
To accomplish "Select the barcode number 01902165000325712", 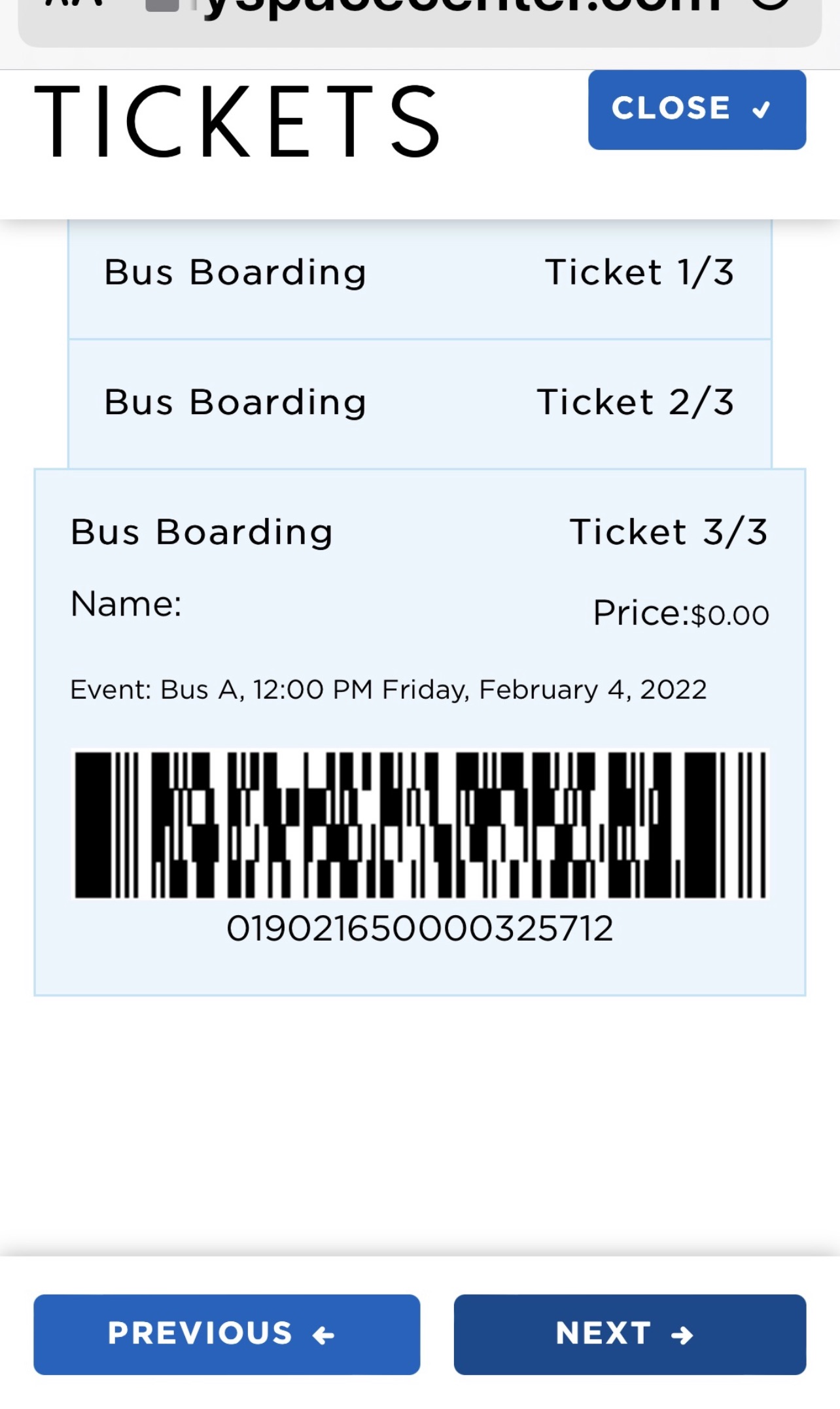I will [419, 929].
